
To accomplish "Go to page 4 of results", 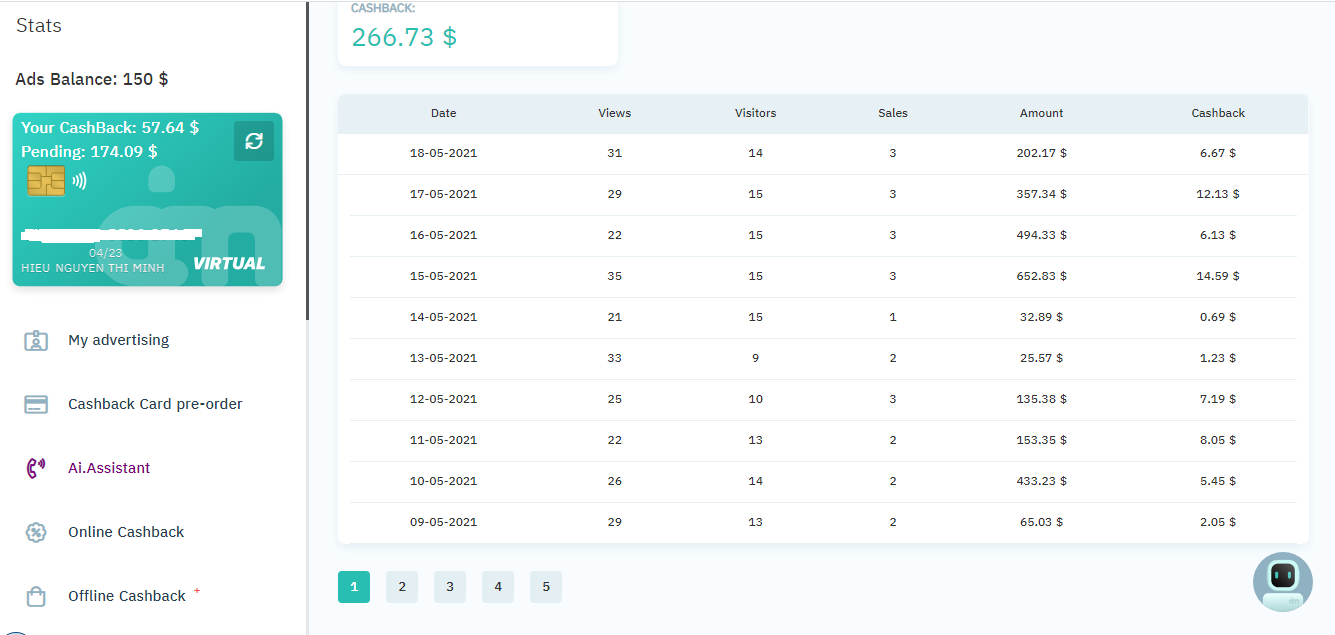I will [x=498, y=587].
